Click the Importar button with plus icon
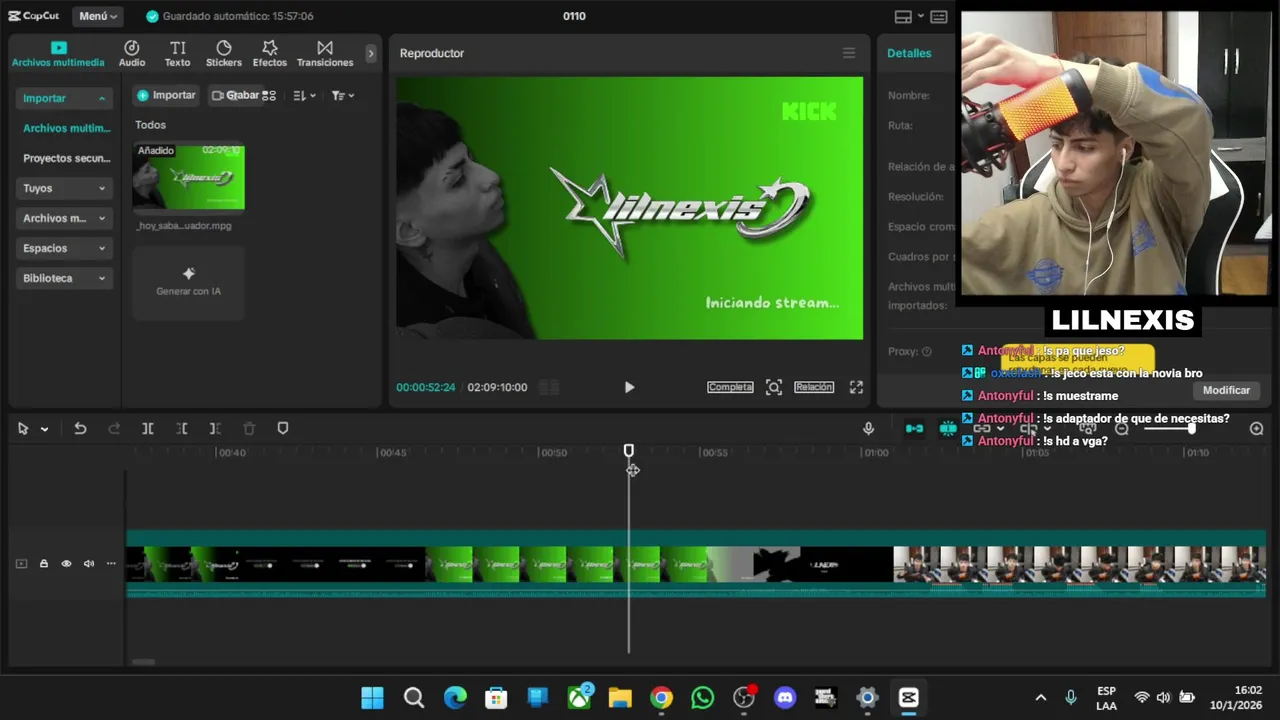The image size is (1280, 720). (x=166, y=95)
